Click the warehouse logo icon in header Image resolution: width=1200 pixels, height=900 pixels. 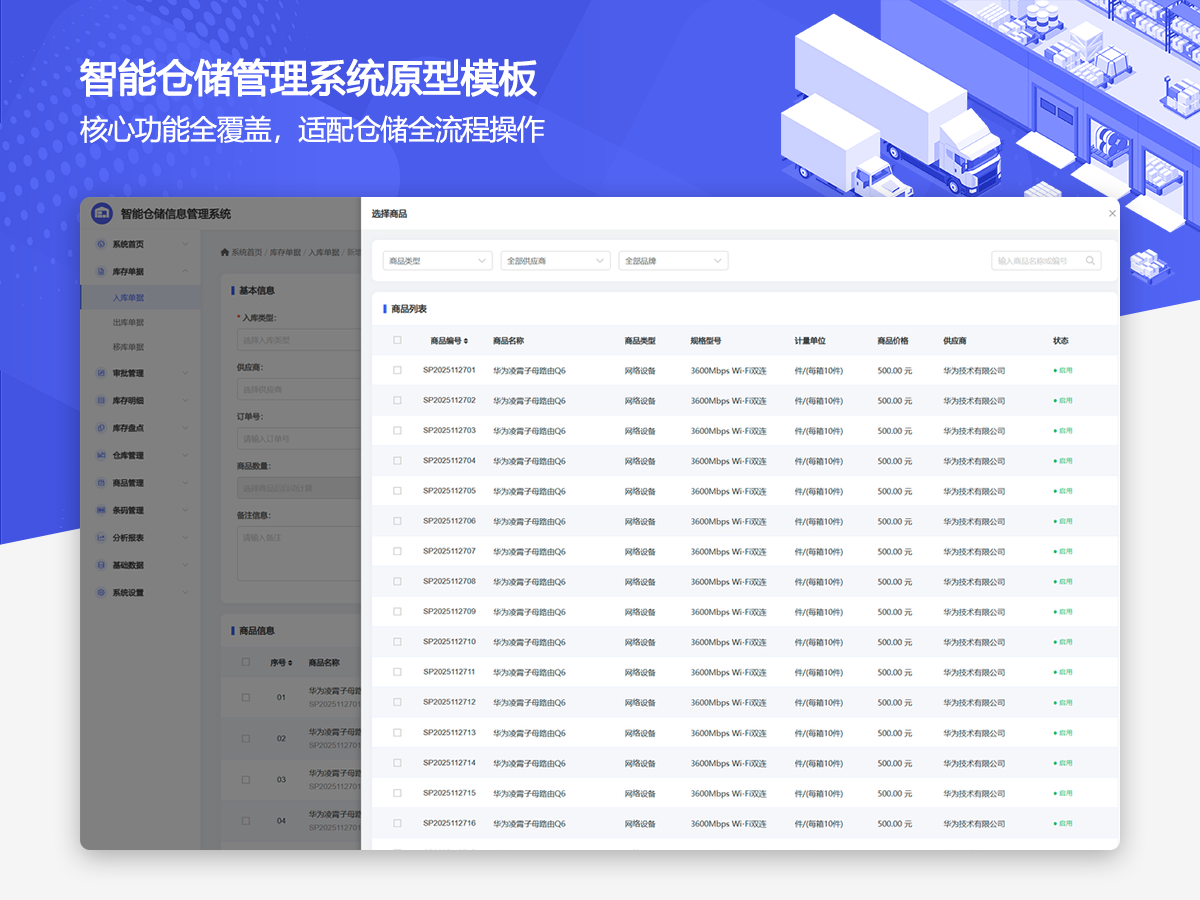click(102, 213)
